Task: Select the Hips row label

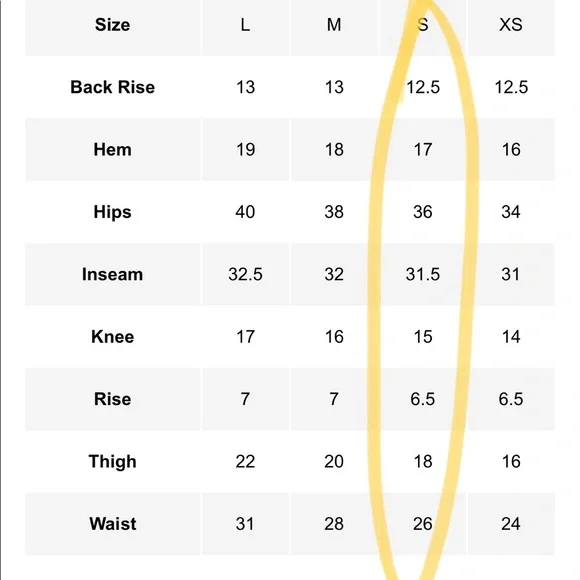Action: 112,212
